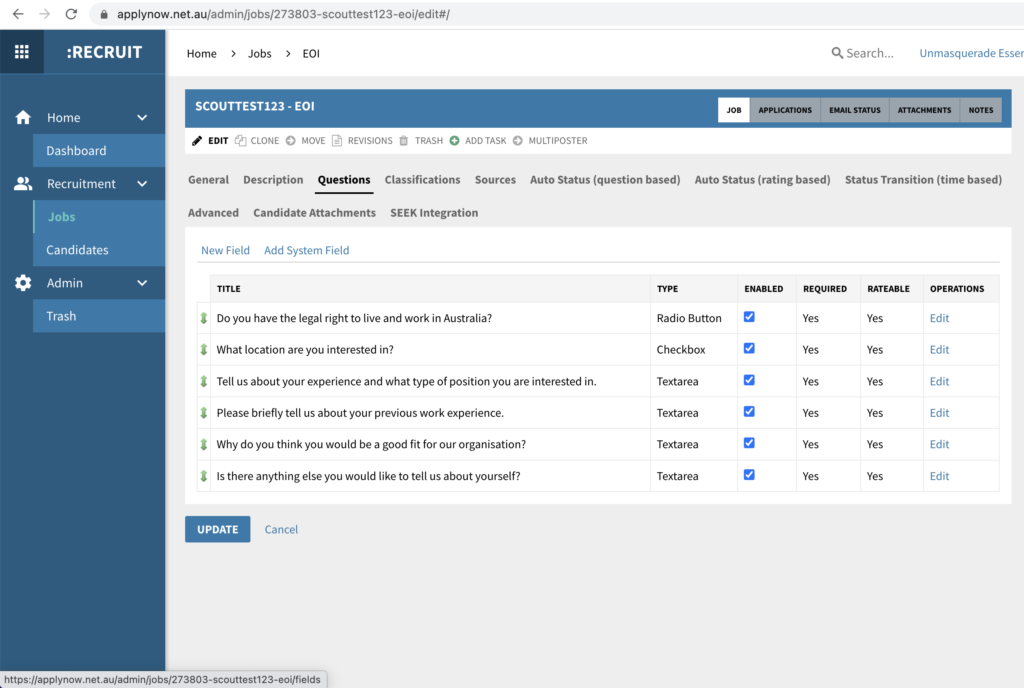Grab reorder handle for experience and position question
This screenshot has width=1024, height=688.
[x=204, y=381]
